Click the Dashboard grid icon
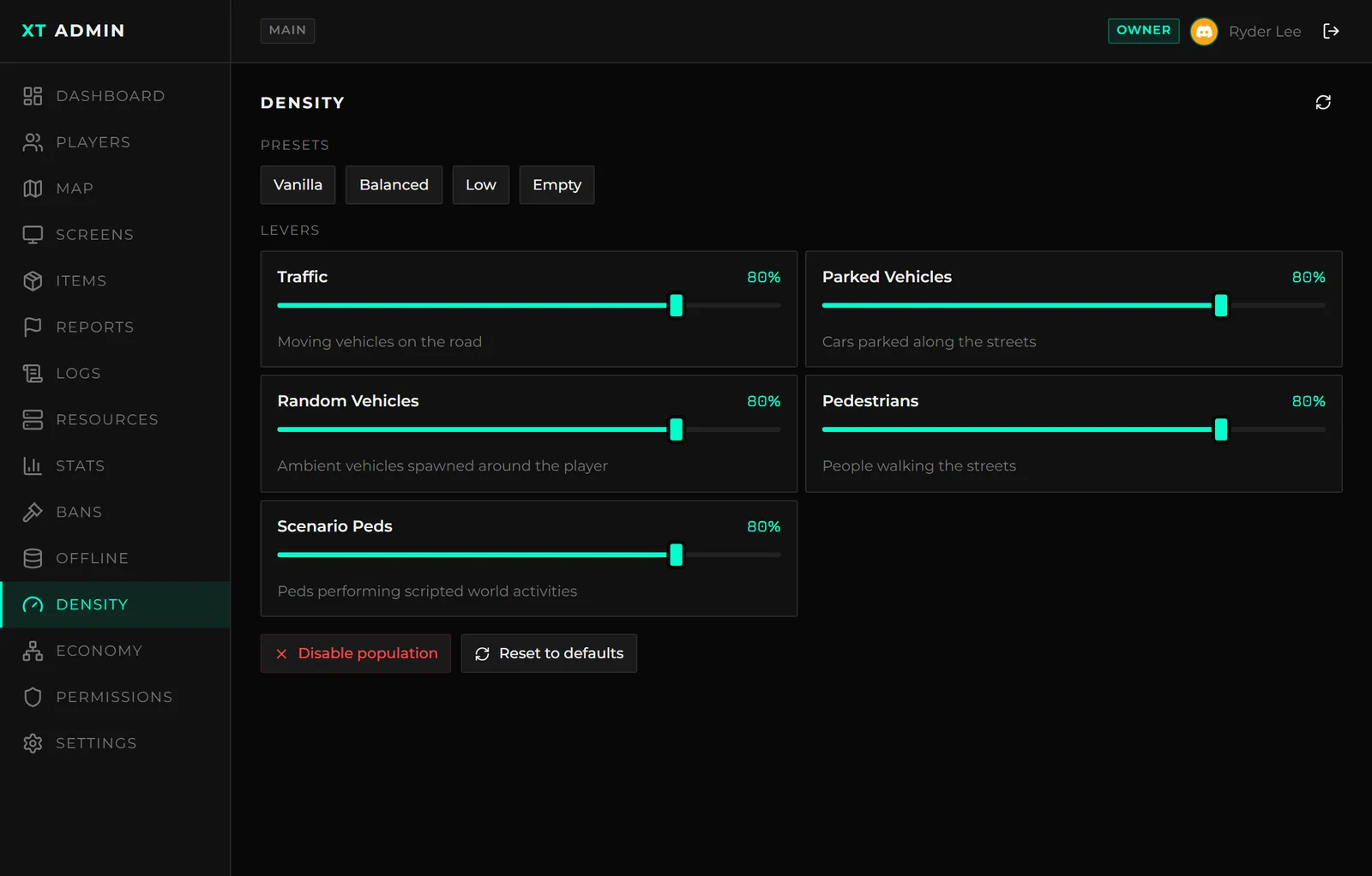Viewport: 1372px width, 876px height. pos(33,96)
